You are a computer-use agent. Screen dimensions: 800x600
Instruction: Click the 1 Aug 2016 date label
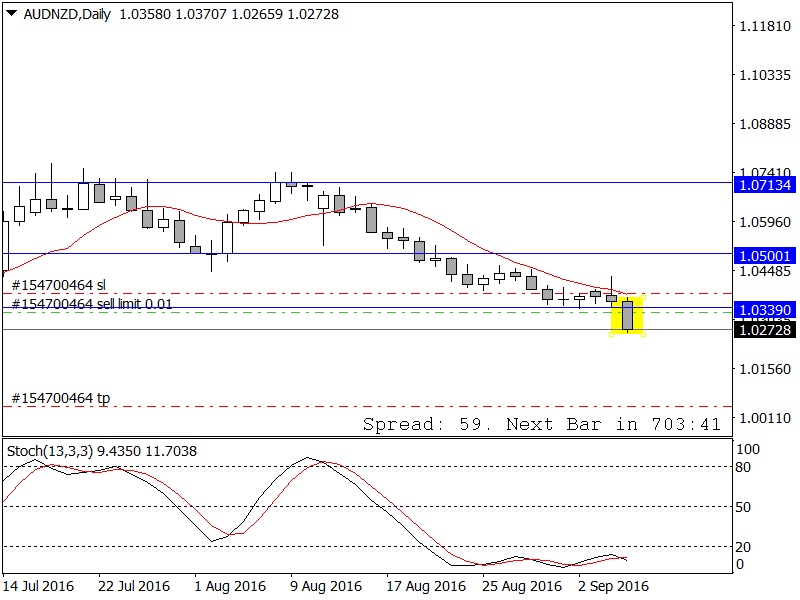[x=230, y=586]
